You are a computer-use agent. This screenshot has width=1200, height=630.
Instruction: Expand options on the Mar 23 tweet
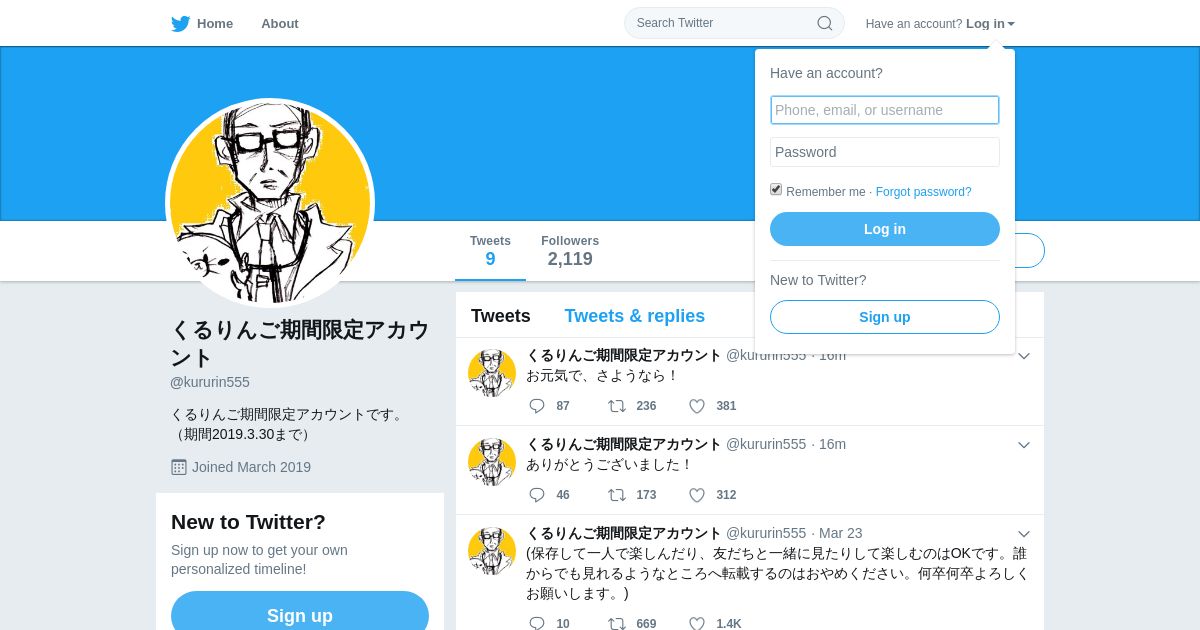tap(1024, 534)
